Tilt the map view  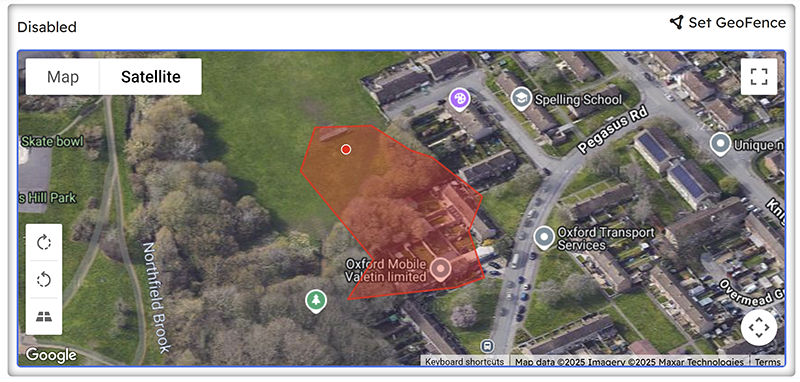pos(44,316)
